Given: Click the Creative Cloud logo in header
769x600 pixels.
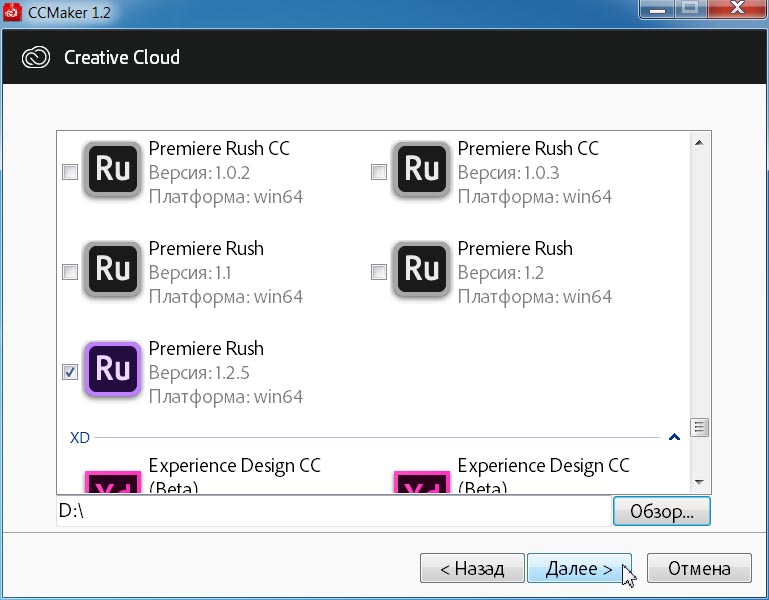Looking at the screenshot, I should coord(36,57).
